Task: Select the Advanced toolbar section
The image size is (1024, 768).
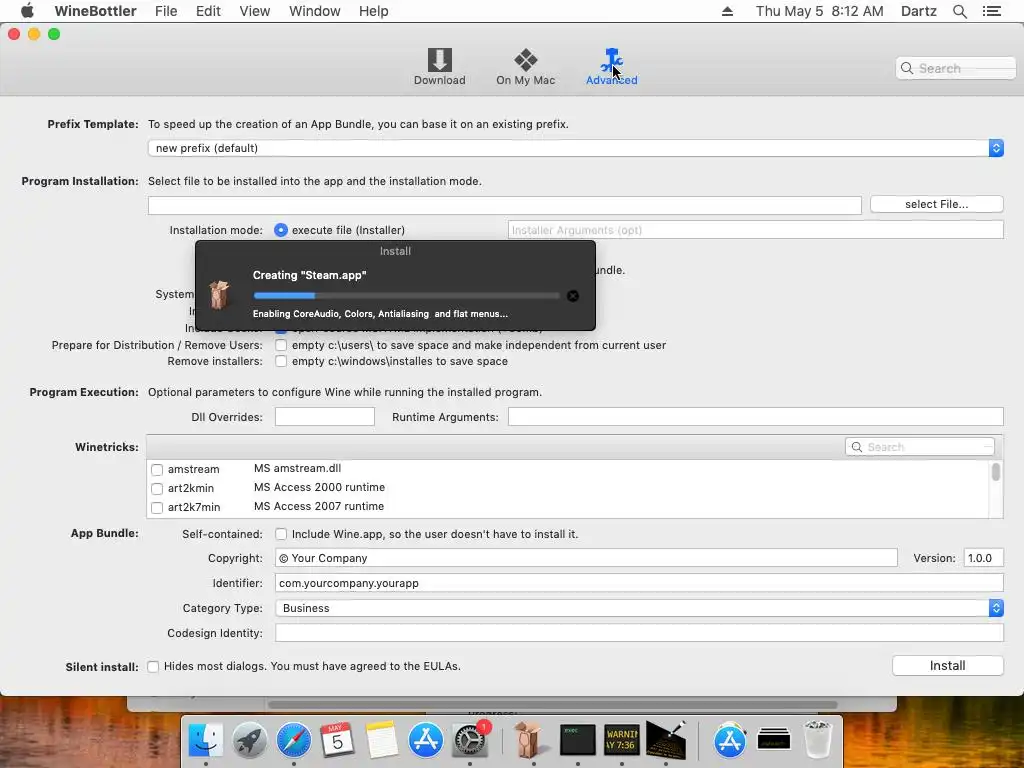Action: point(611,67)
